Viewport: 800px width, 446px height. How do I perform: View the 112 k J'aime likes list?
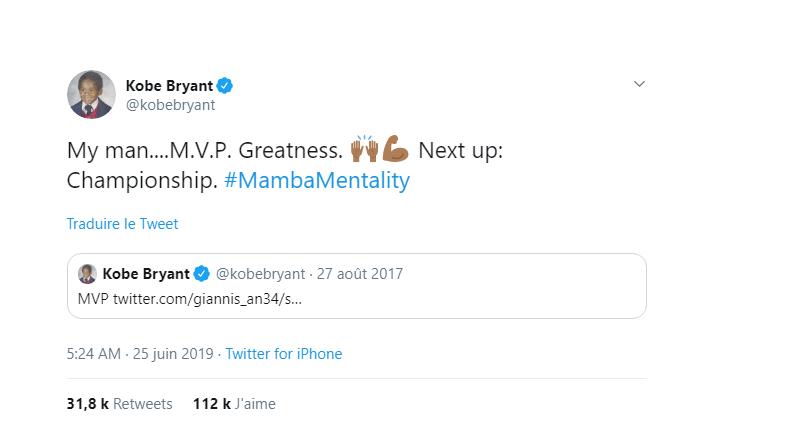click(234, 404)
